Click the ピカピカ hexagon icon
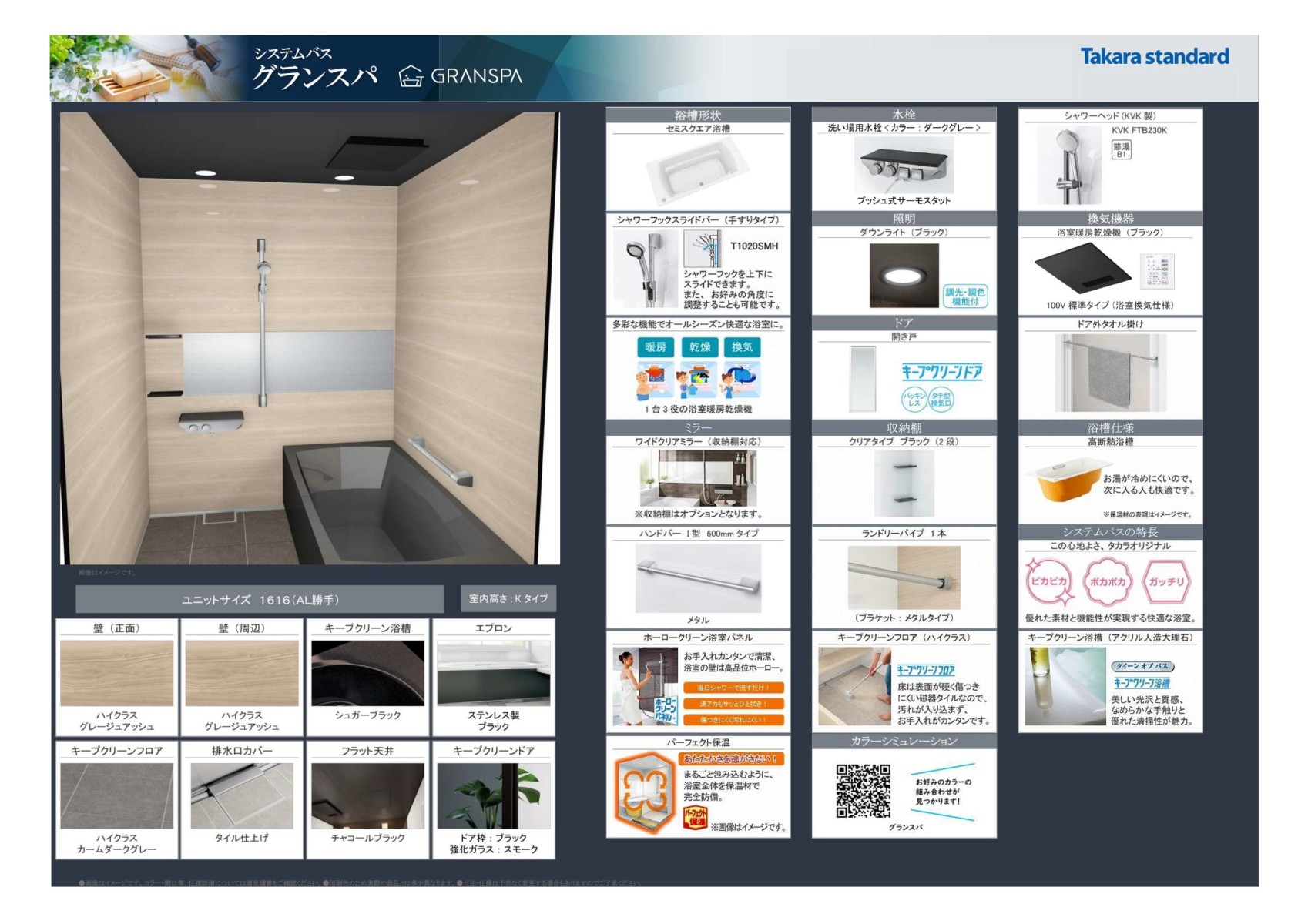The height and width of the screenshot is (924, 1308). point(1048,581)
